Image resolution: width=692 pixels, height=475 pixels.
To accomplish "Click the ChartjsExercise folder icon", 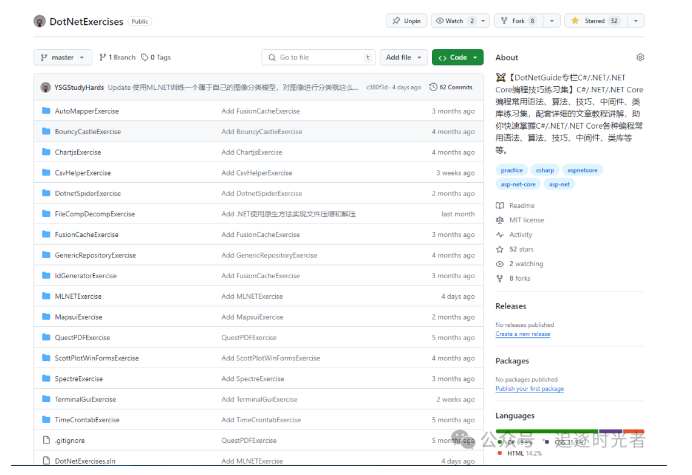I will coord(46,152).
